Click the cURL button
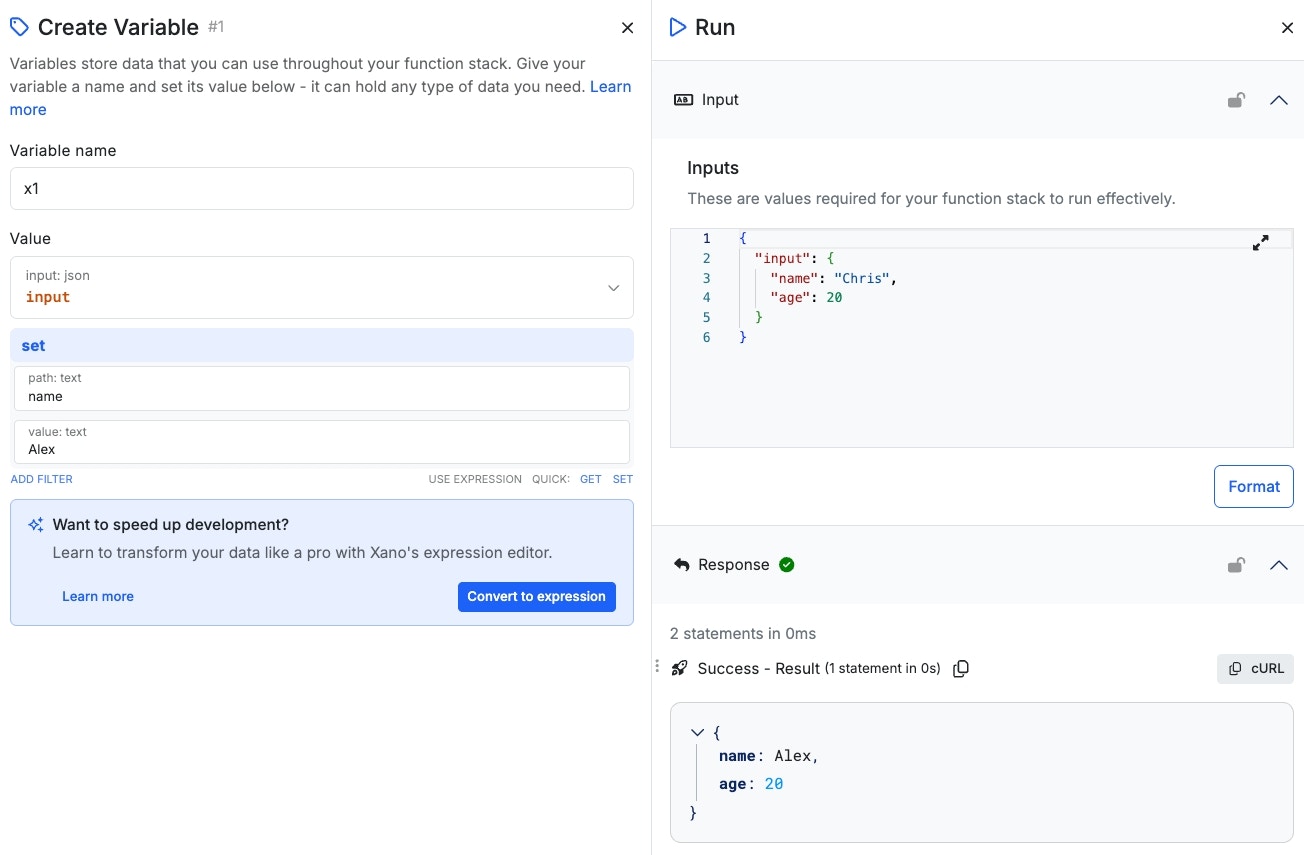 pos(1255,669)
